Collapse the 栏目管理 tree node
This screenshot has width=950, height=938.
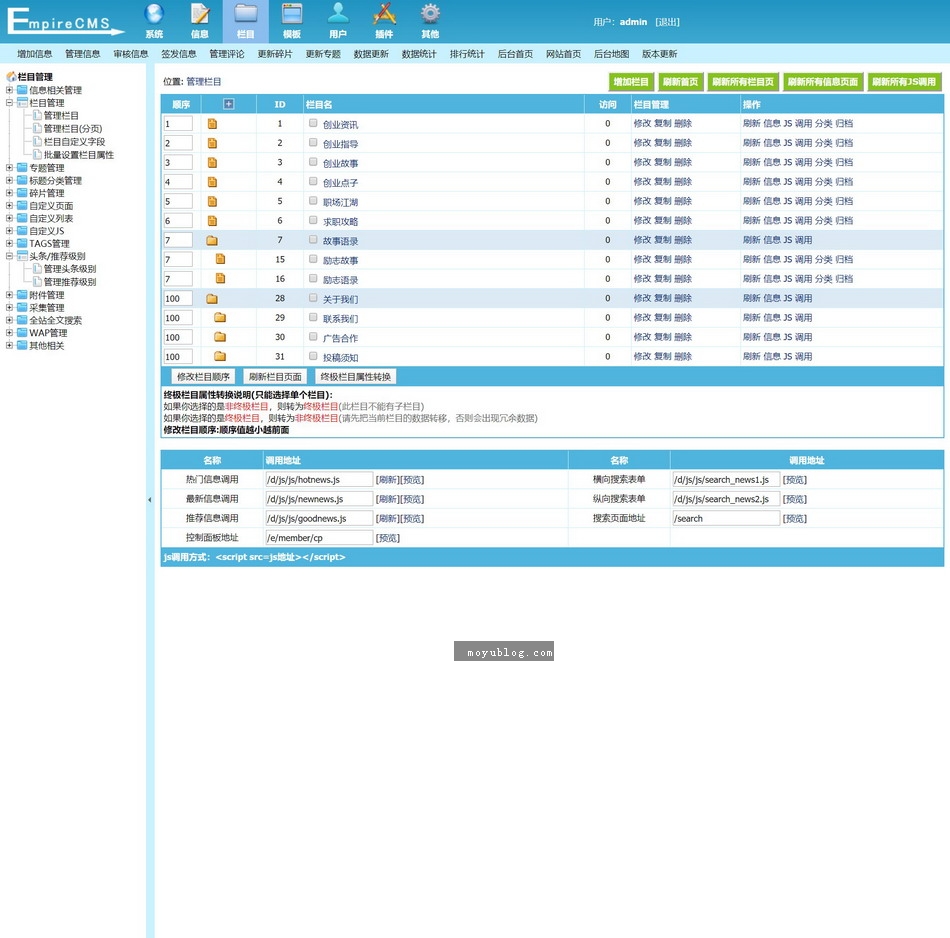click(x=9, y=102)
